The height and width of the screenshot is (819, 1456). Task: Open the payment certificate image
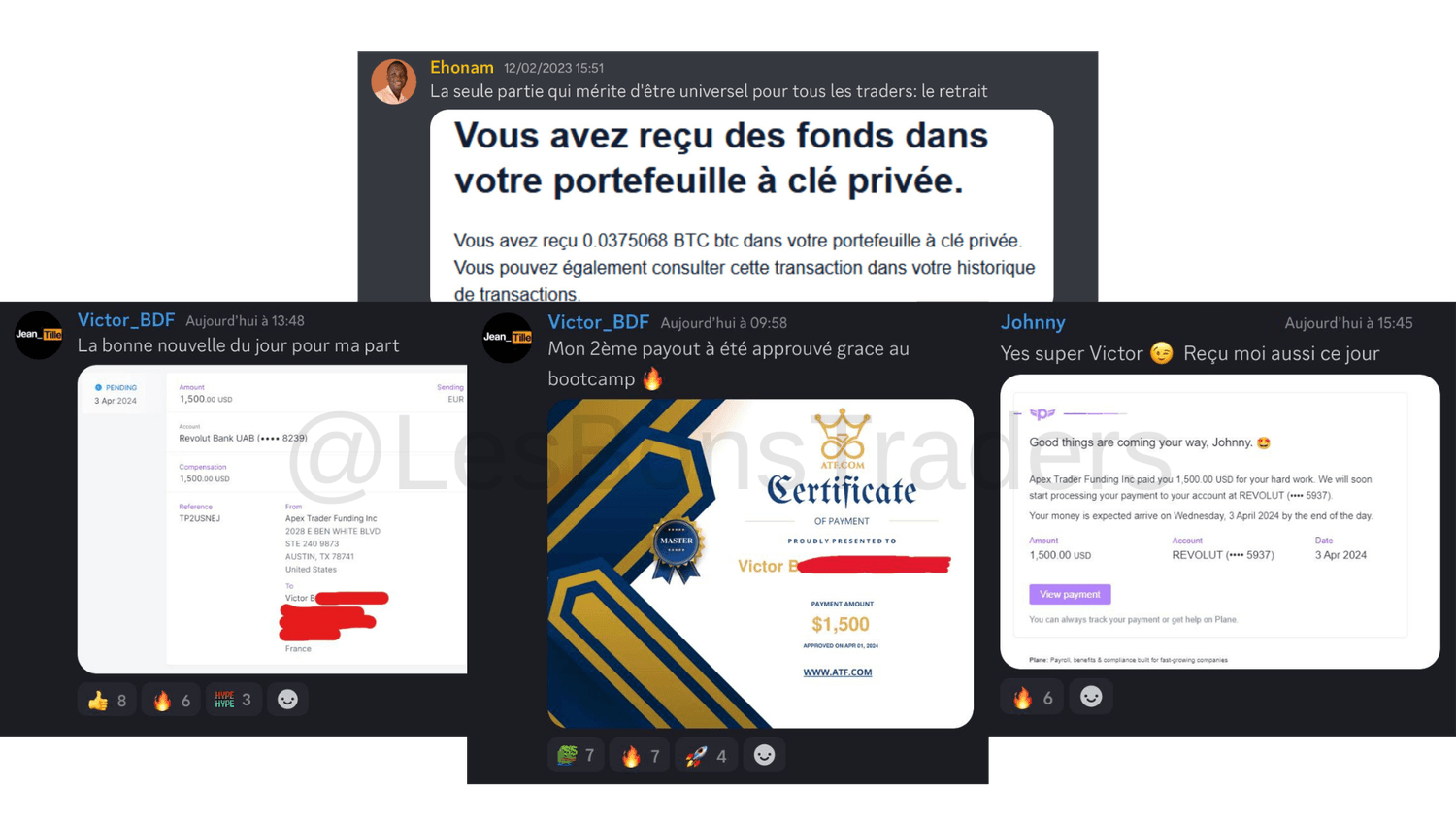point(760,563)
